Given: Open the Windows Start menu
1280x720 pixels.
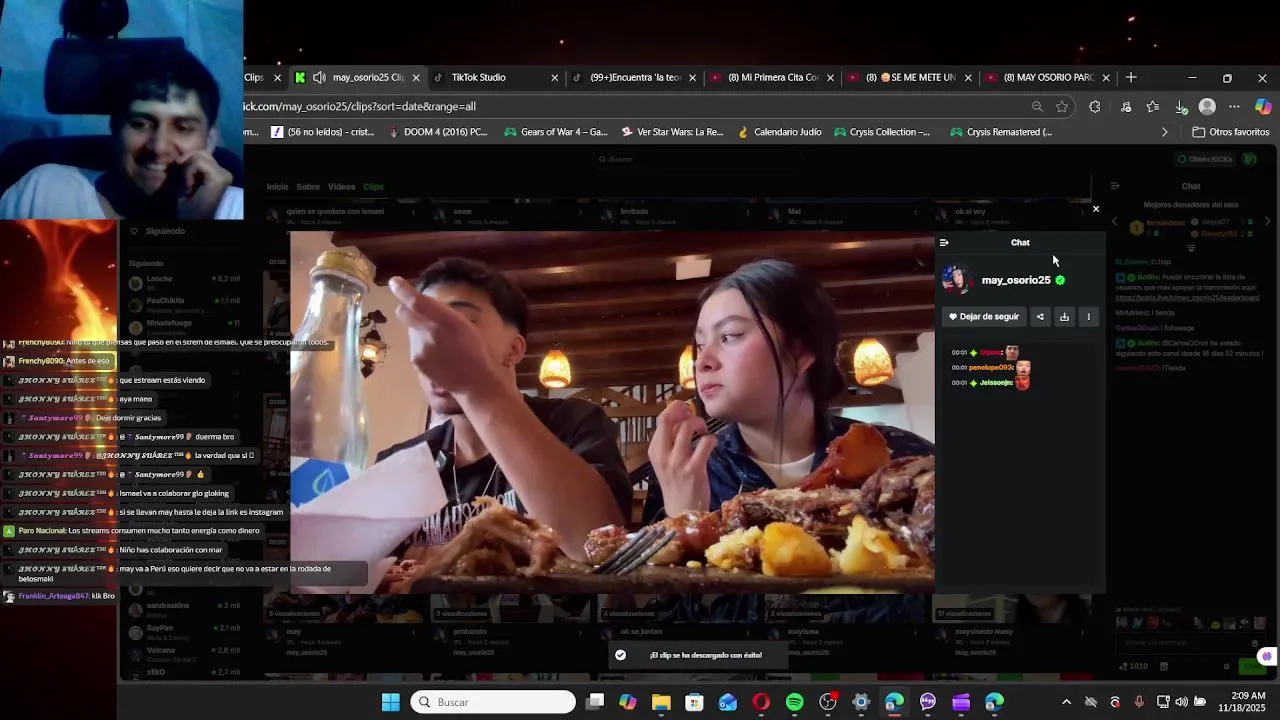Looking at the screenshot, I should [x=391, y=702].
